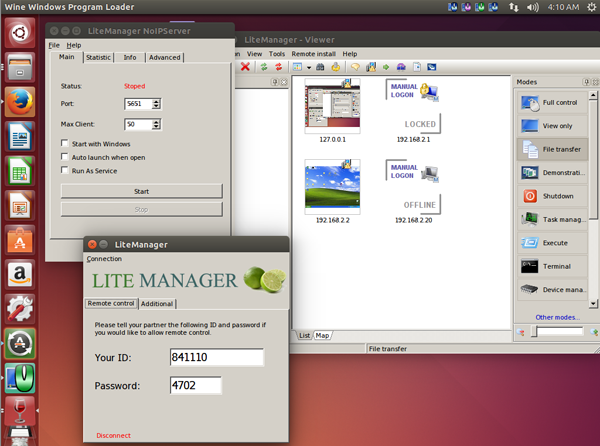
Task: Select Terminal mode
Action: point(552,266)
